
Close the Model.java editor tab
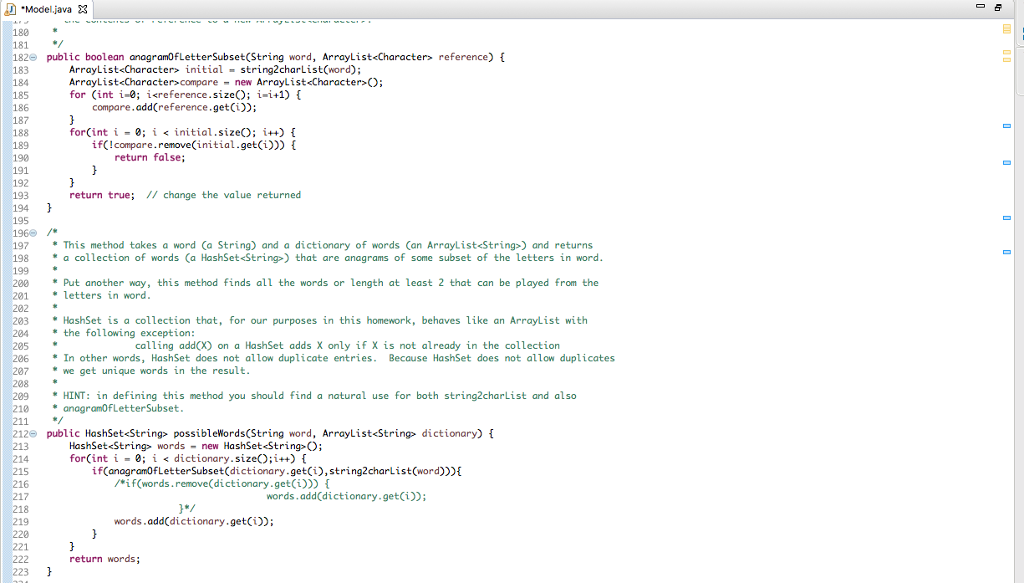(x=80, y=8)
